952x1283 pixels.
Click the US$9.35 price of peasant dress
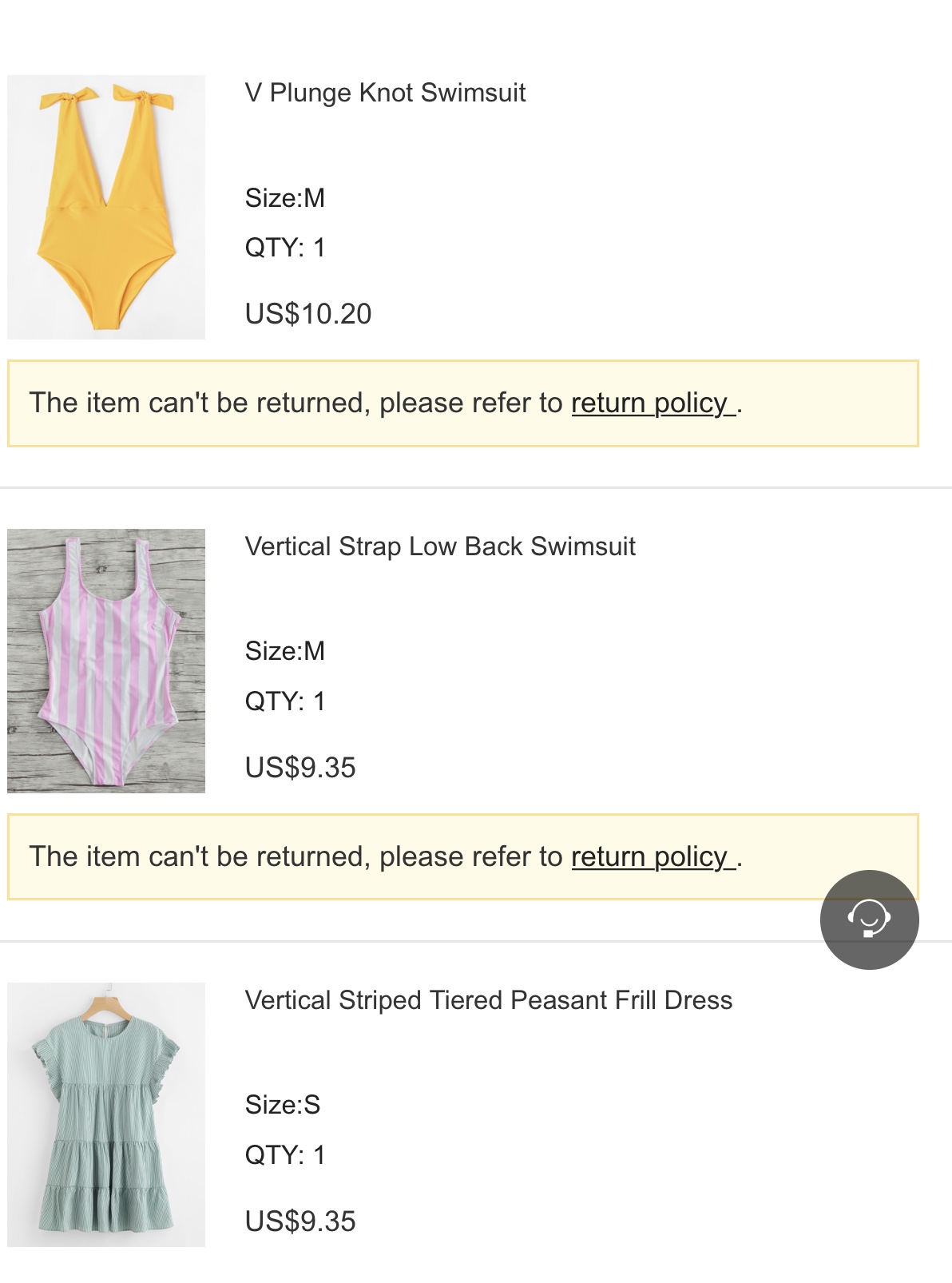click(300, 1221)
